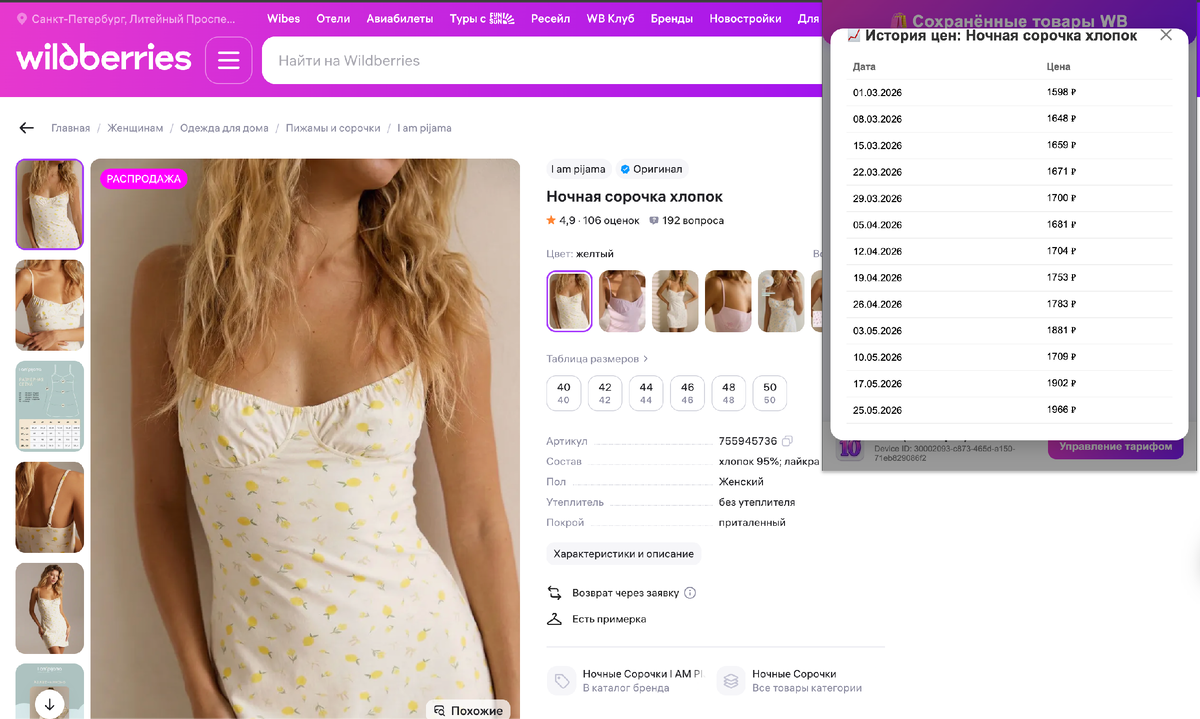Open the I am pijama brand chip
The width and height of the screenshot is (1200, 719).
pos(578,169)
